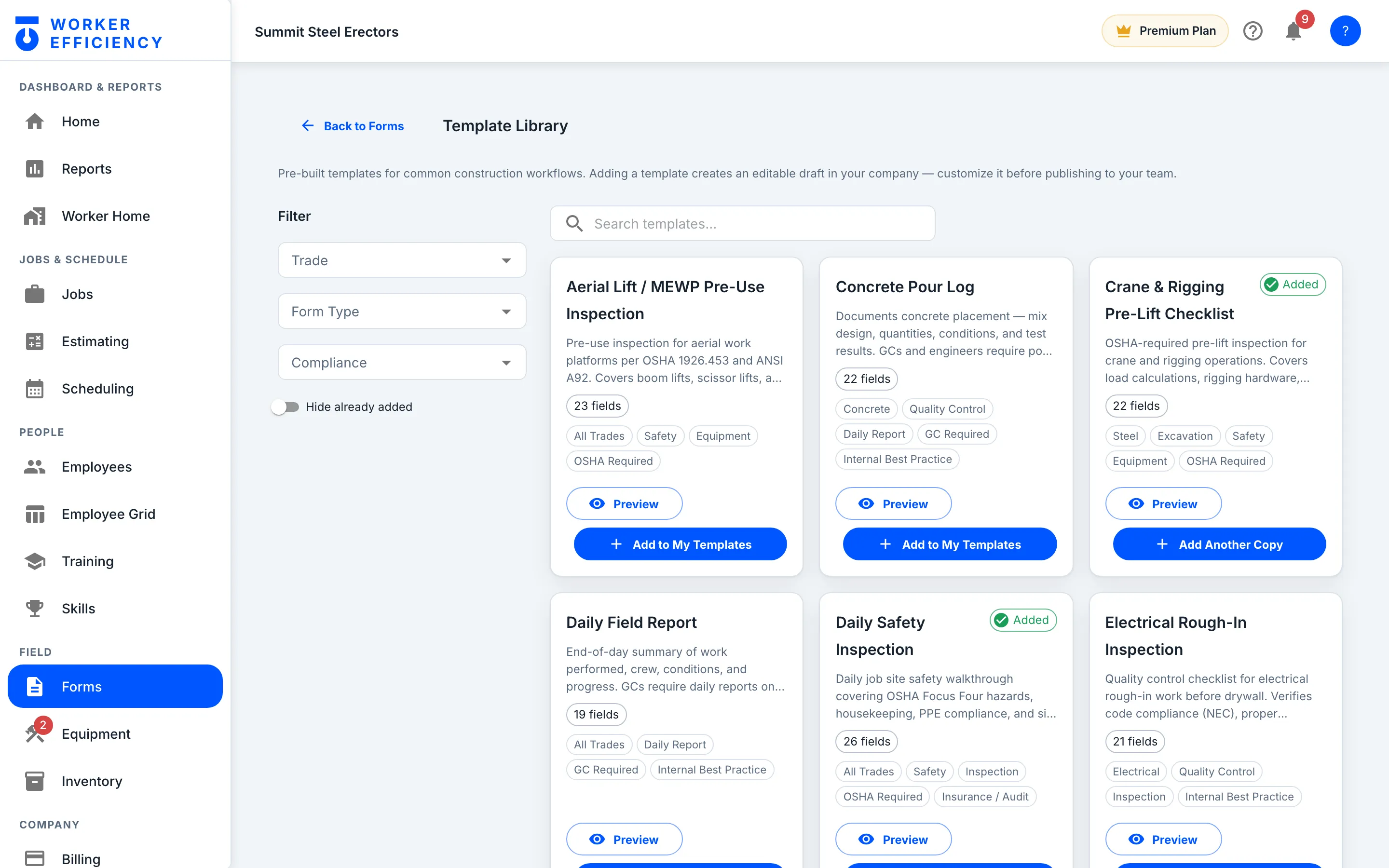Open the Compliance filter dropdown
This screenshot has width=1389, height=868.
pyautogui.click(x=402, y=362)
